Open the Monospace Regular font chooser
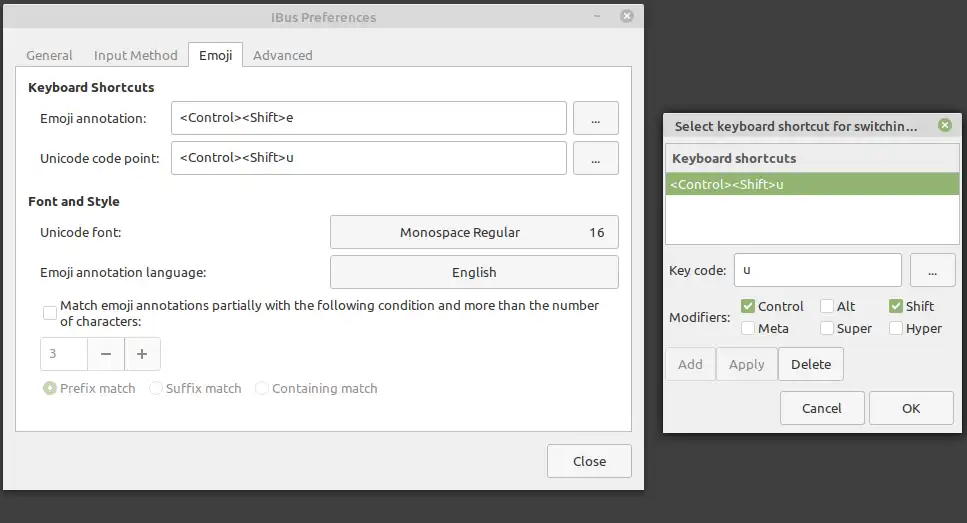967x523 pixels. tap(474, 233)
